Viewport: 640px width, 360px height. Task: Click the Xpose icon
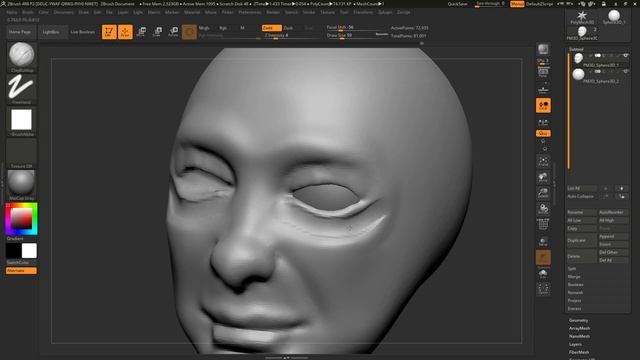543,289
